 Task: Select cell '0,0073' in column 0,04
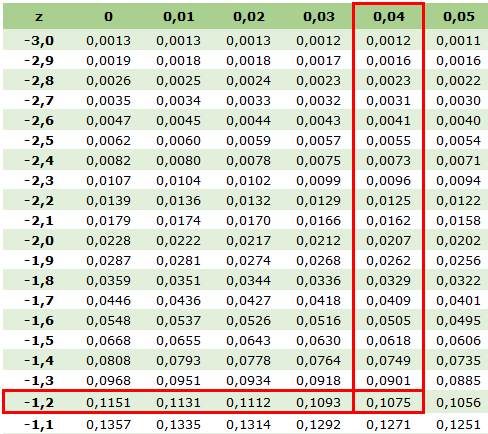[389, 161]
